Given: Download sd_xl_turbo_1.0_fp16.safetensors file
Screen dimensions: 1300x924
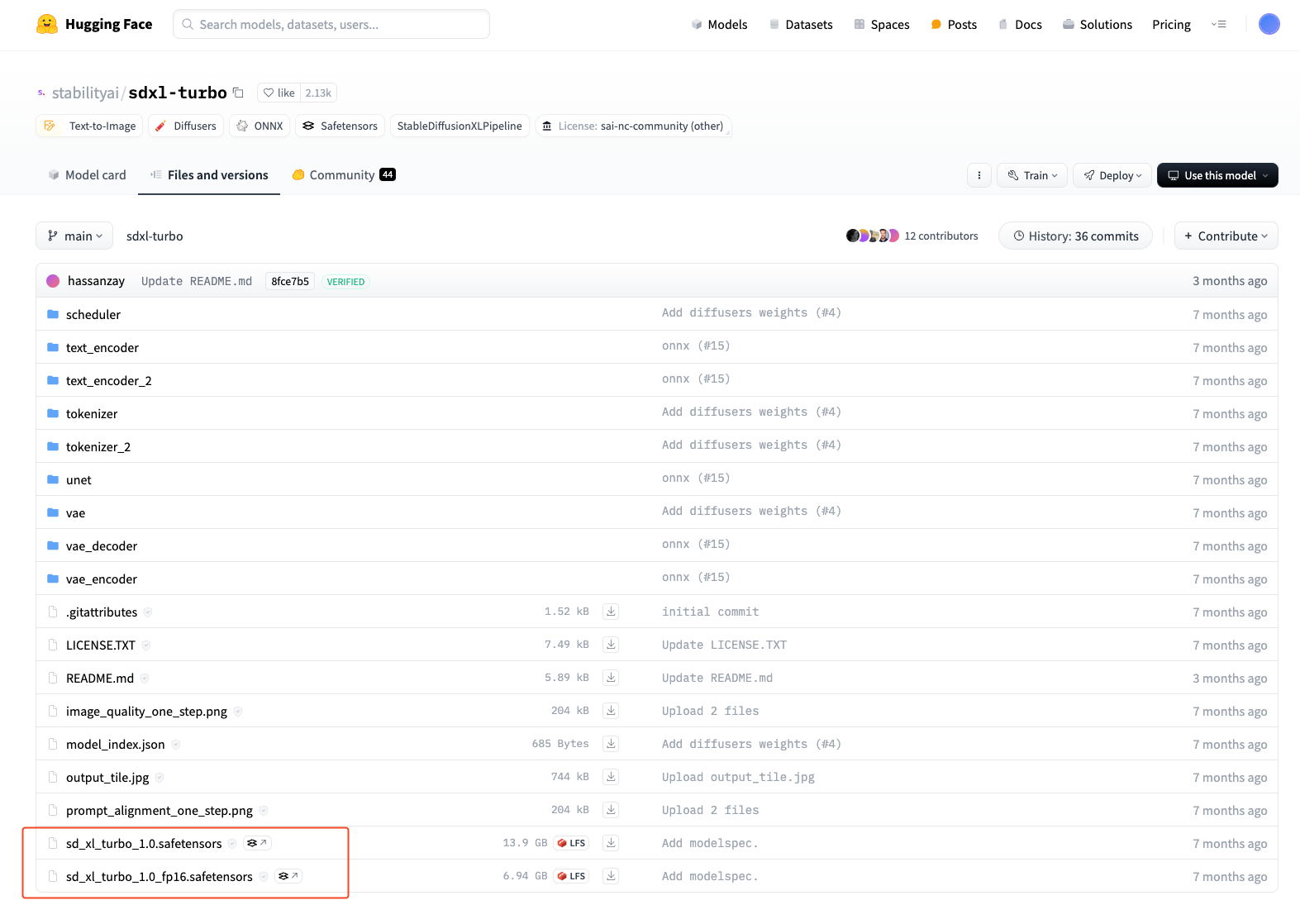Looking at the screenshot, I should [611, 876].
